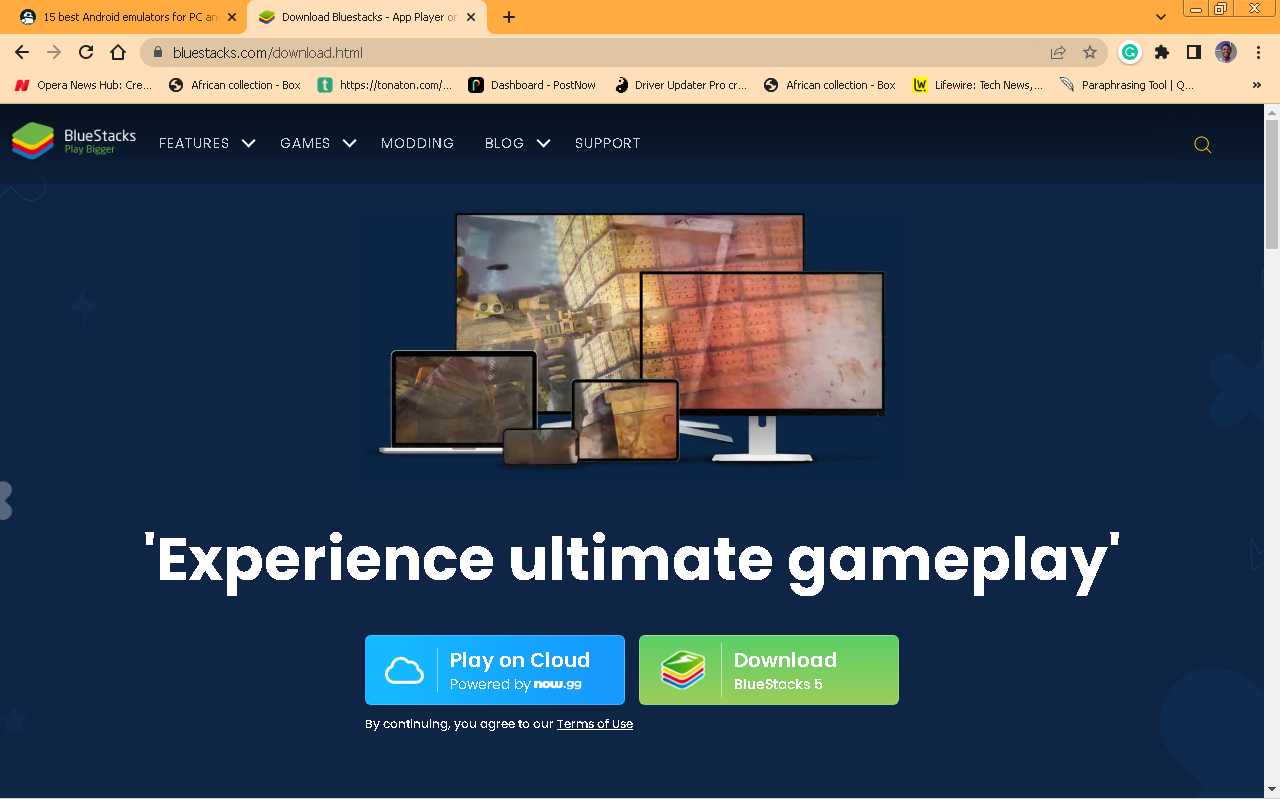The image size is (1280, 800).
Task: Click the devices gameplay hero image
Action: pos(632,340)
